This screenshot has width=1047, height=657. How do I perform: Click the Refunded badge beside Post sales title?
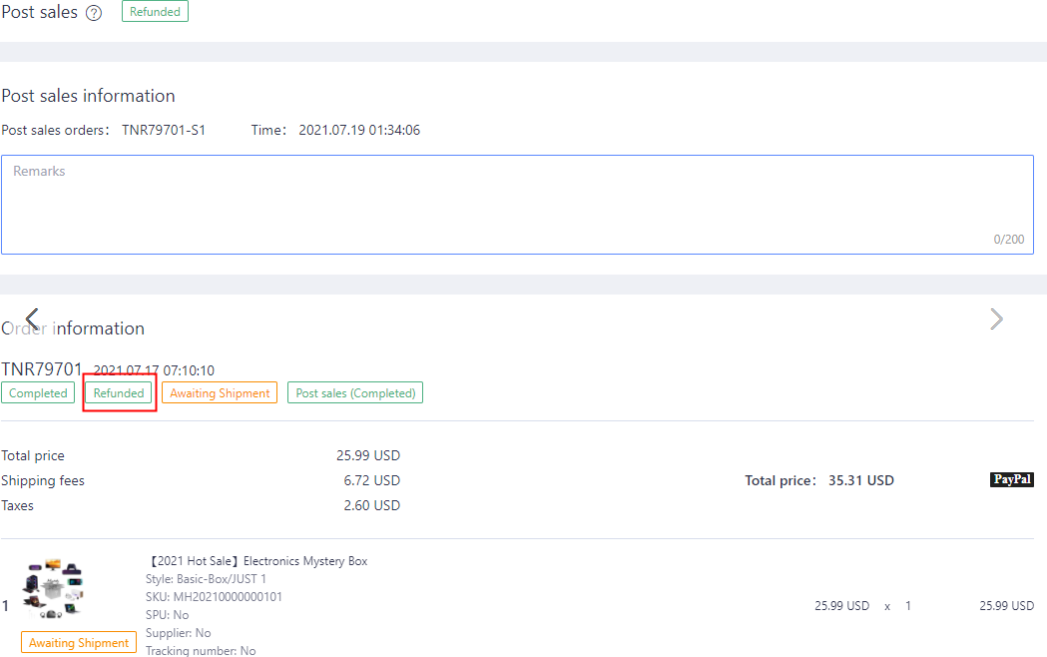tap(155, 12)
